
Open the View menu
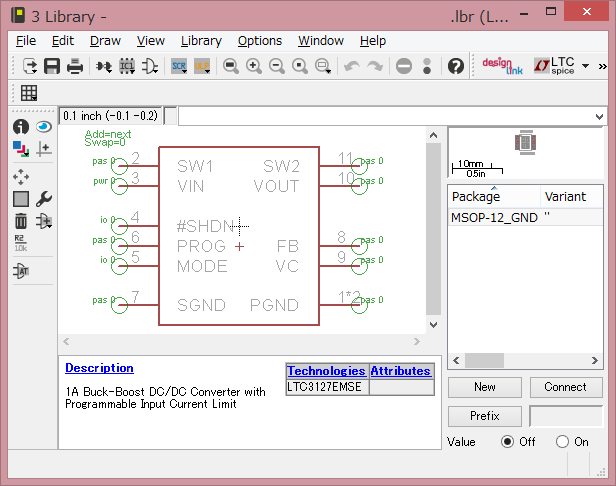coord(151,41)
